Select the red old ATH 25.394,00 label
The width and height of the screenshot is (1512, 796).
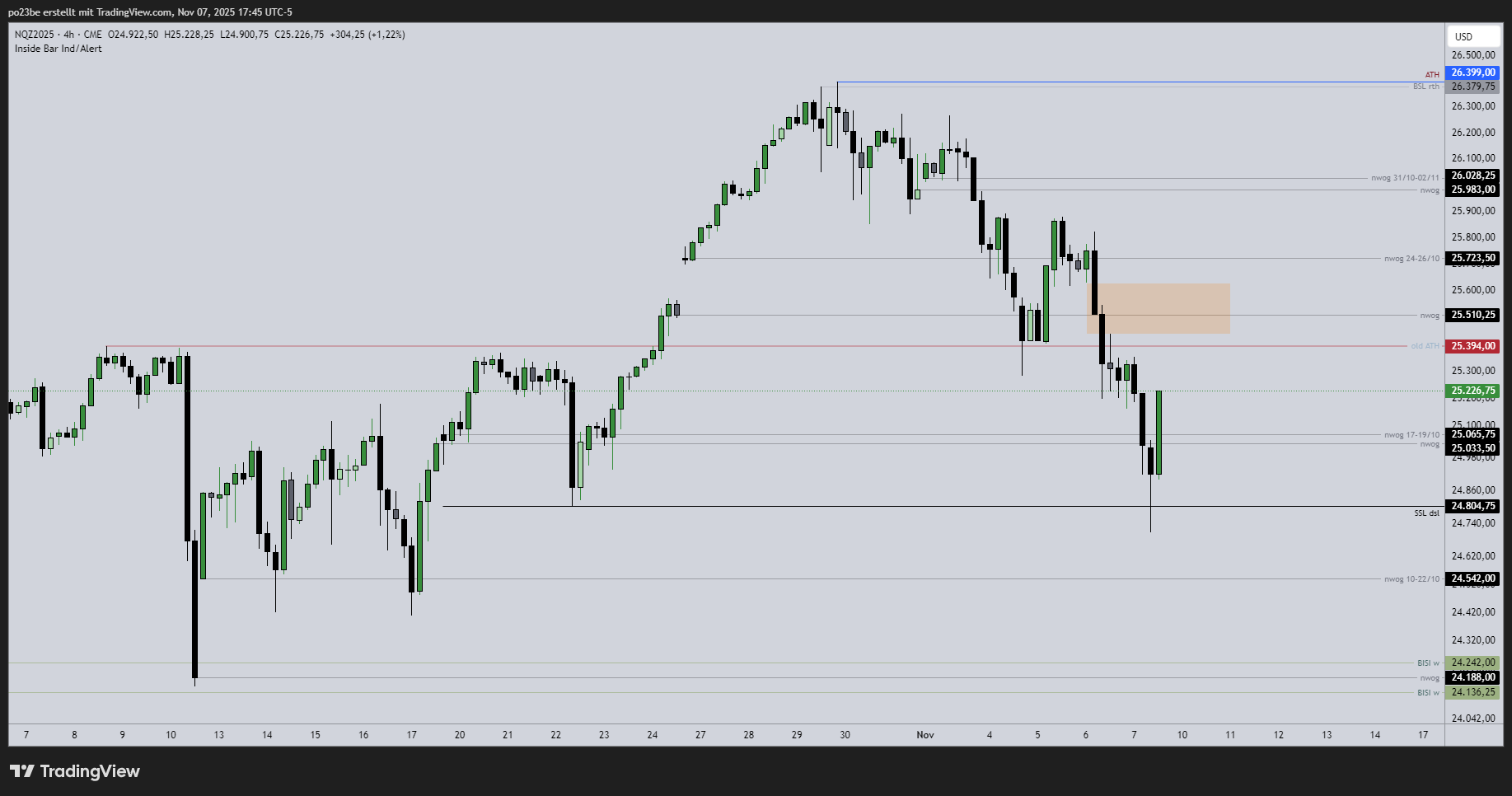coord(1473,346)
